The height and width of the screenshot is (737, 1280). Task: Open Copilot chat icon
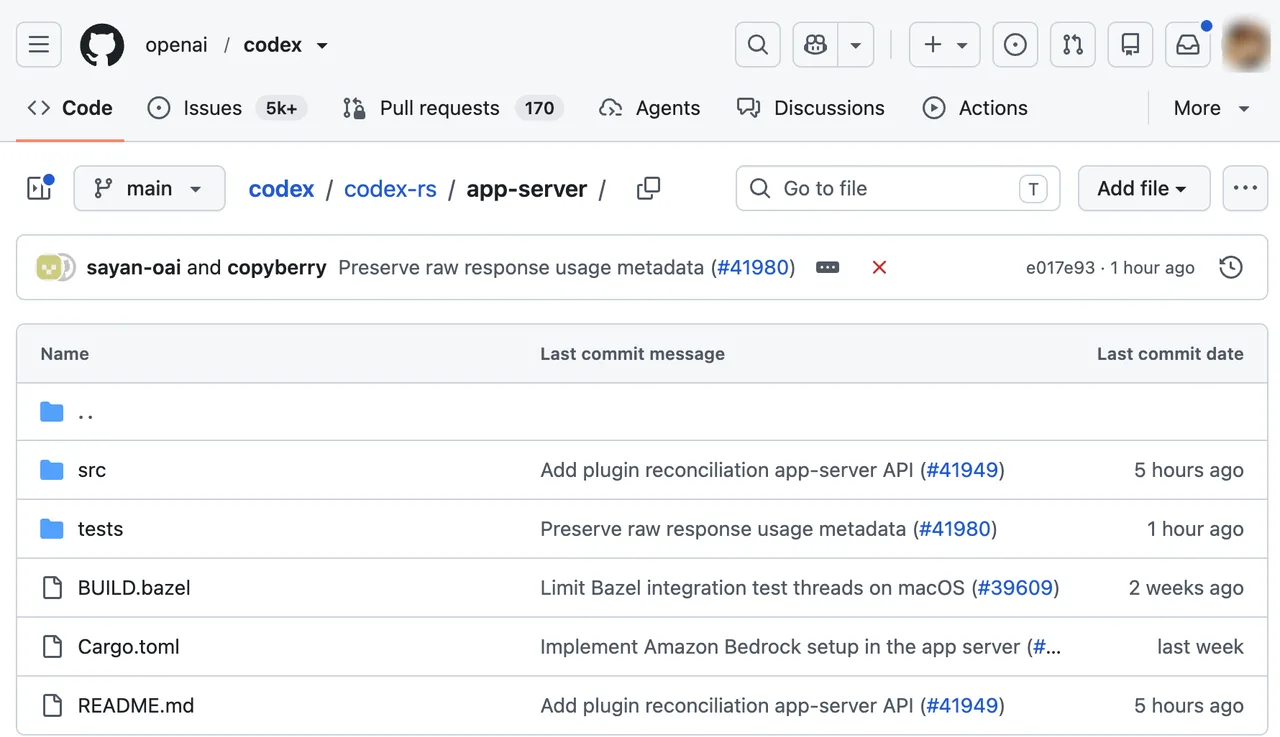[x=816, y=45]
